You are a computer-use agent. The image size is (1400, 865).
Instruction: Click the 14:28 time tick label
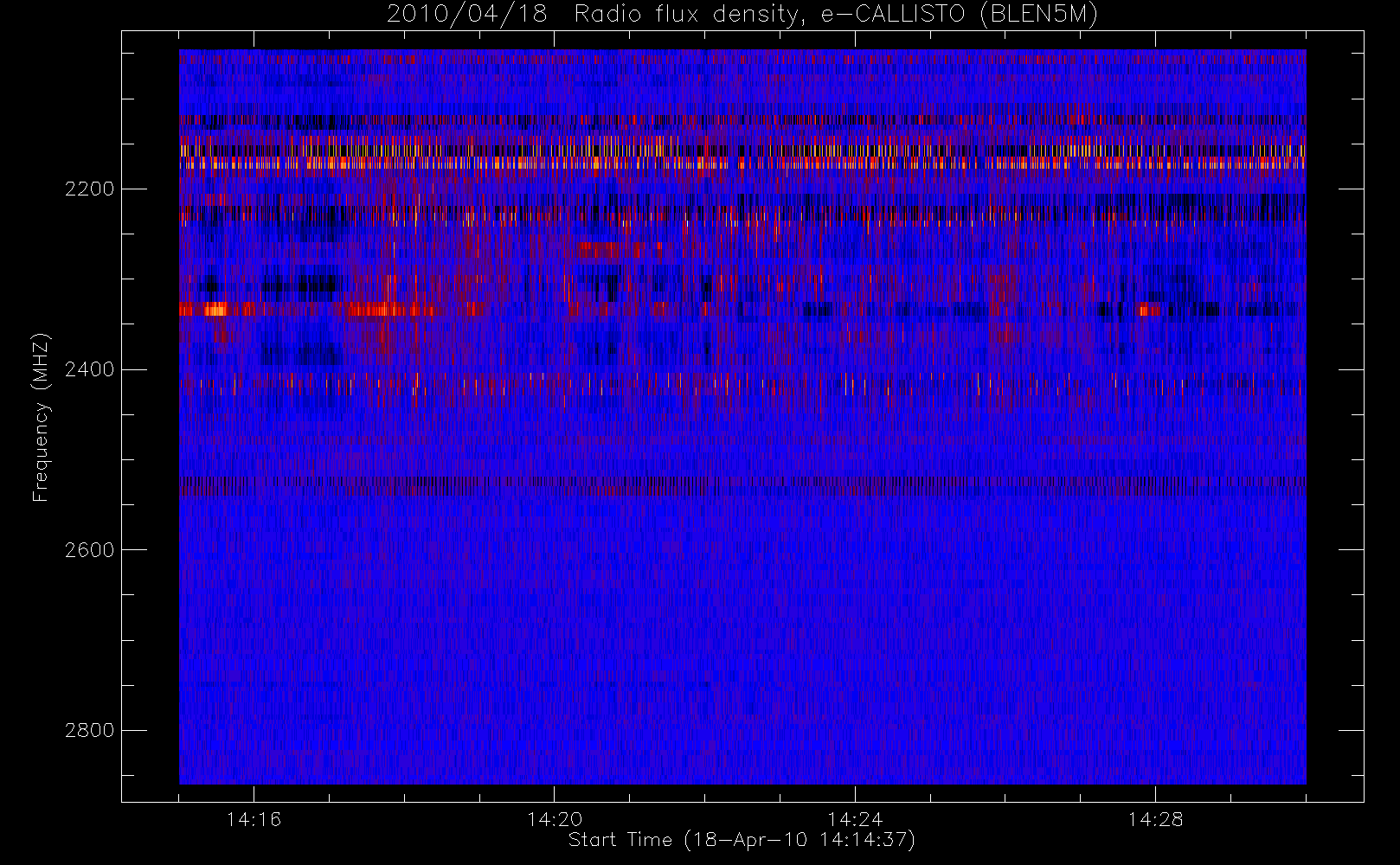pos(1155,818)
